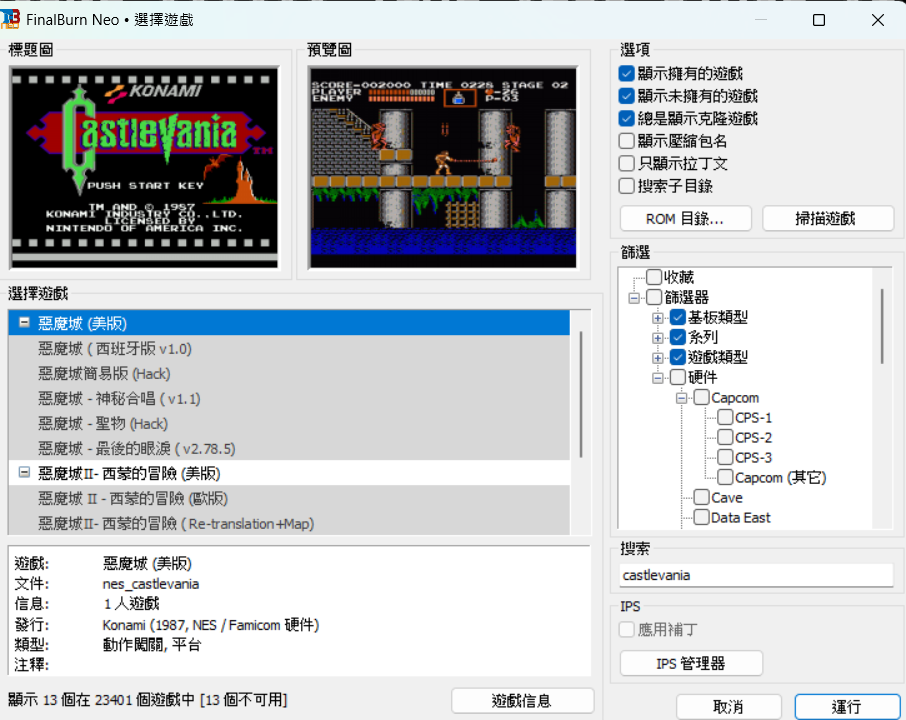Check the CPS-3 filter checkbox
The height and width of the screenshot is (720, 906).
(725, 457)
